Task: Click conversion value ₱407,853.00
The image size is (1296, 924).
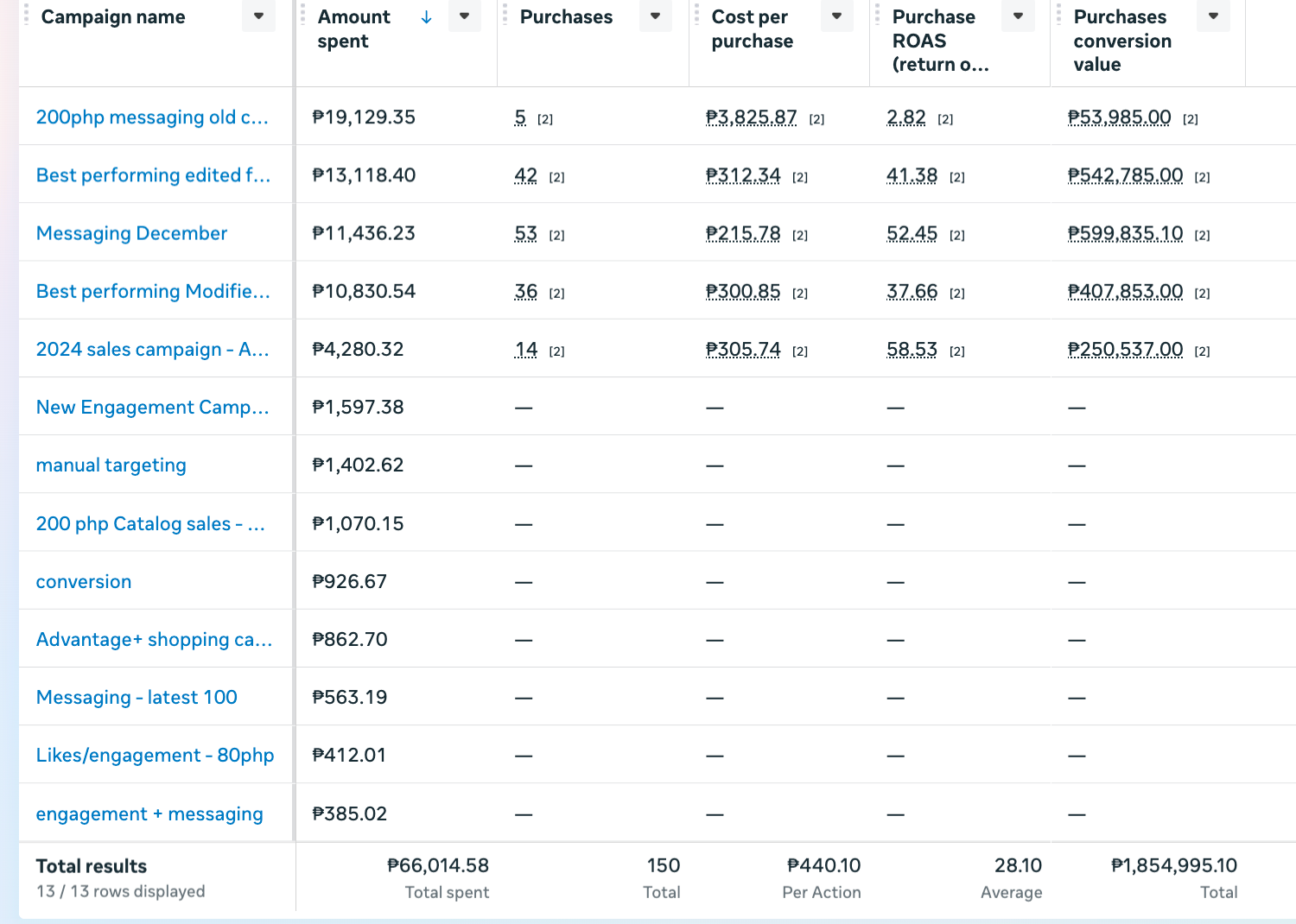Action: pos(1125,291)
